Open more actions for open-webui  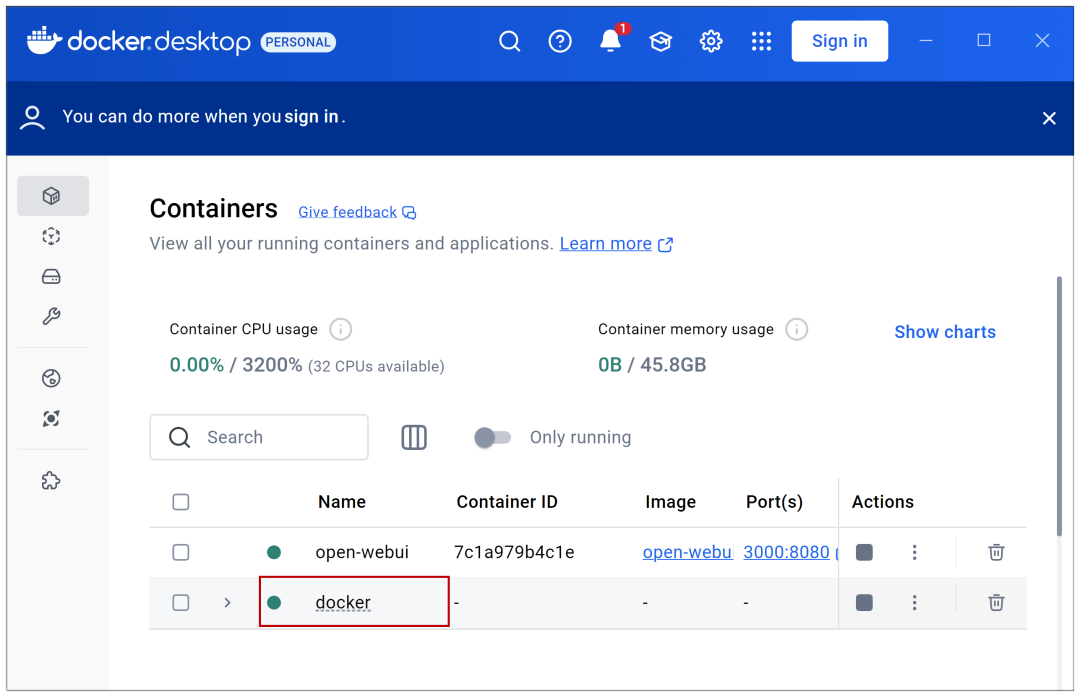[914, 552]
